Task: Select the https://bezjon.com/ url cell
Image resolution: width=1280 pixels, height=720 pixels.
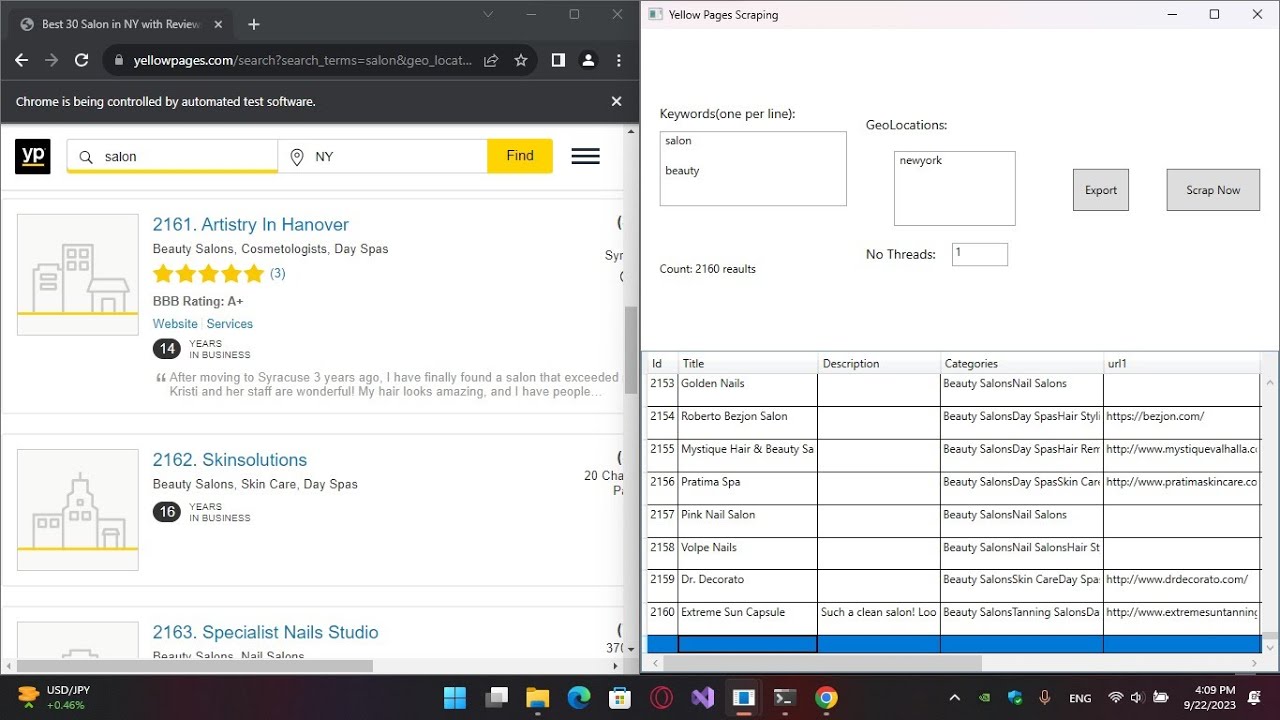Action: point(1182,422)
